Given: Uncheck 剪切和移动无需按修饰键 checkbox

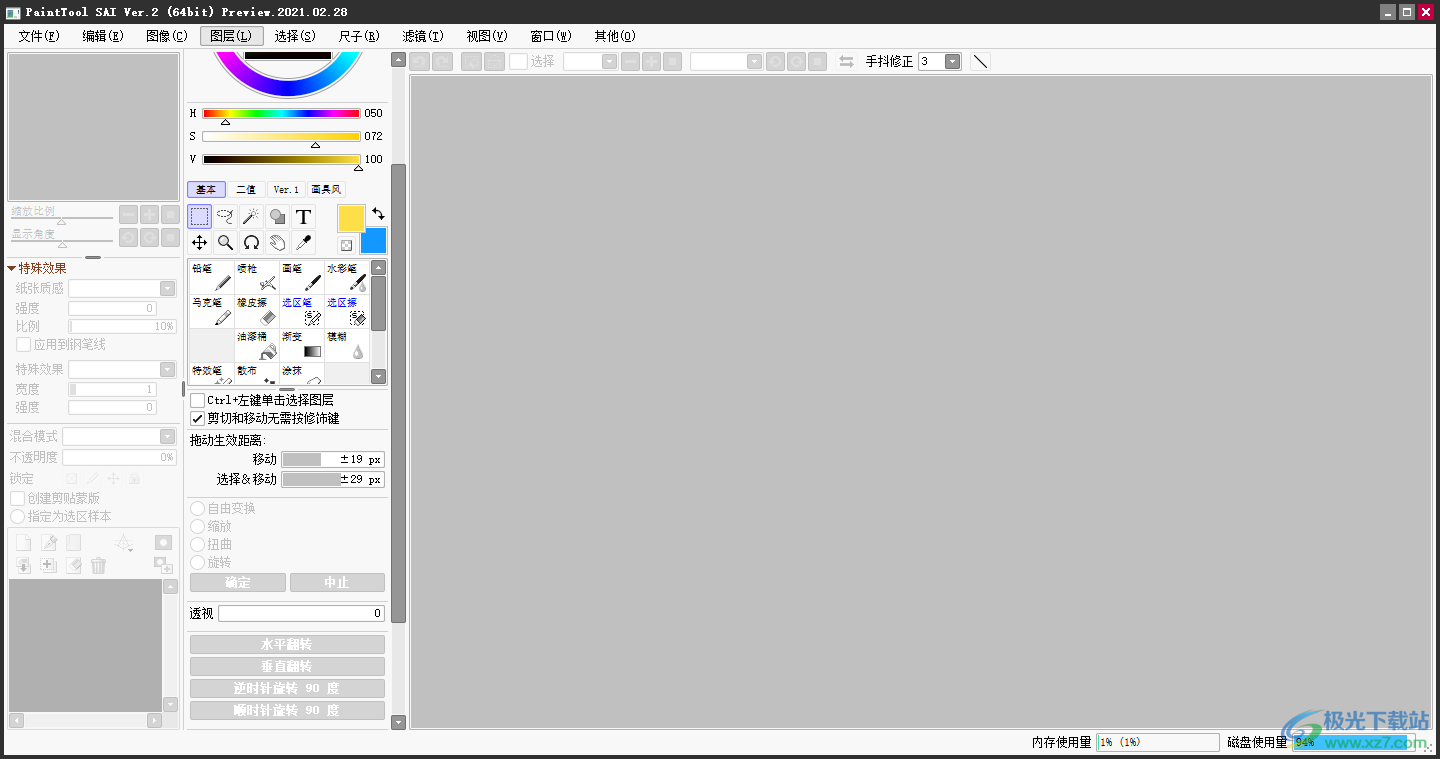Looking at the screenshot, I should coord(198,418).
